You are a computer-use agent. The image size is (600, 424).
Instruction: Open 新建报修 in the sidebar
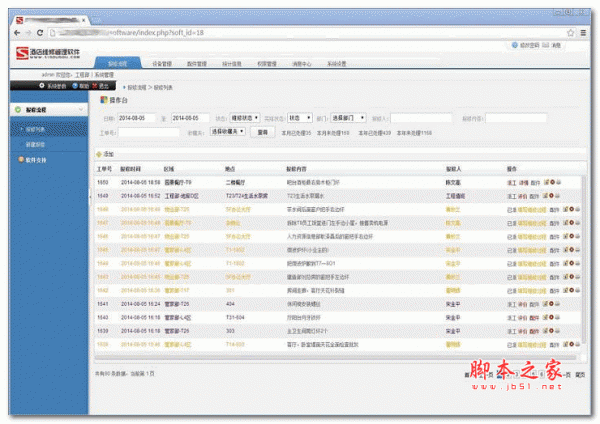tap(35, 145)
